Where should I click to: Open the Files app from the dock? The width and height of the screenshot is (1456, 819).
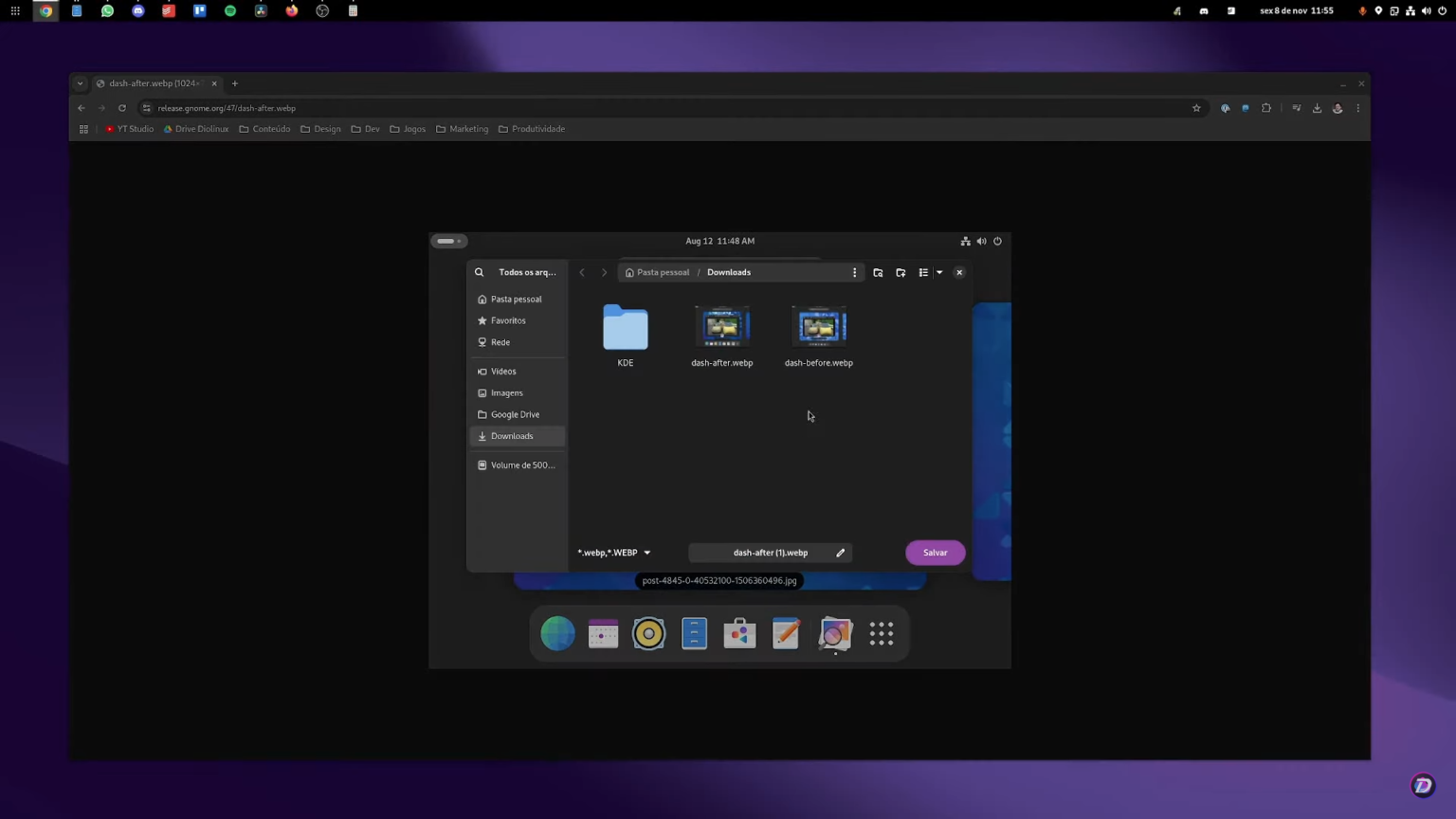click(694, 633)
